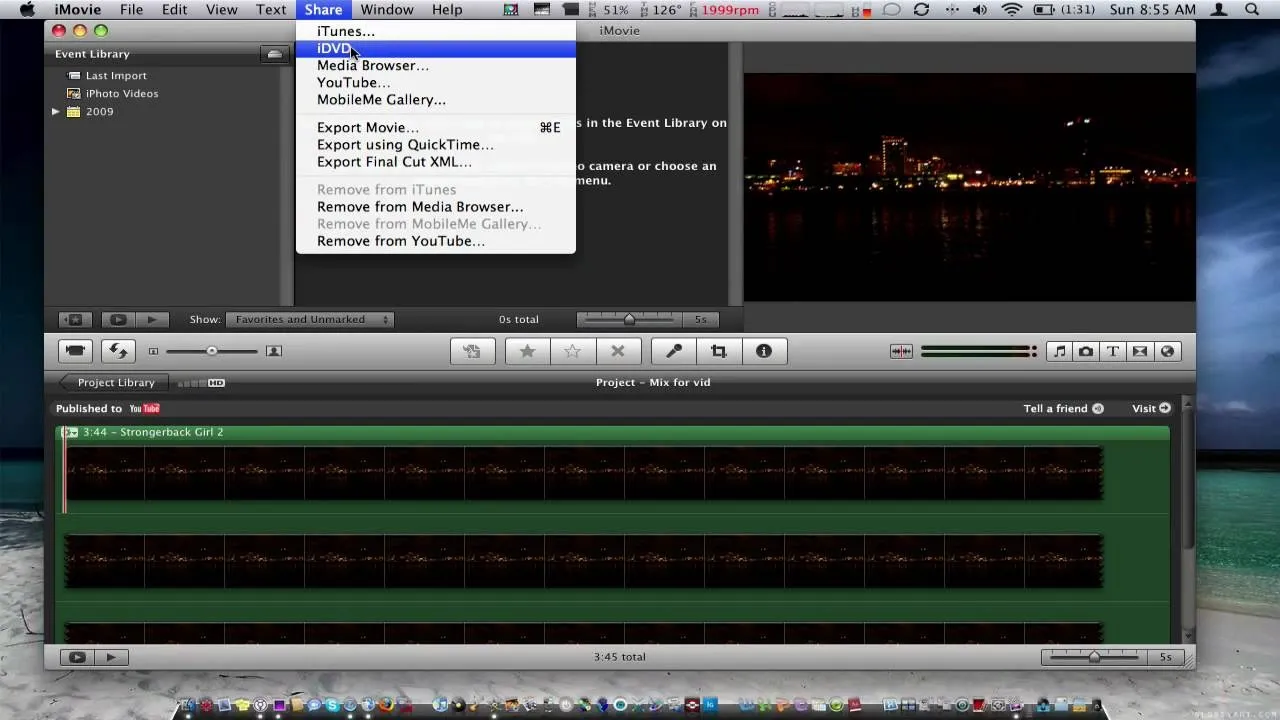Choose Media Browser… from Share menu
Viewport: 1280px width, 720px height.
coord(435,65)
